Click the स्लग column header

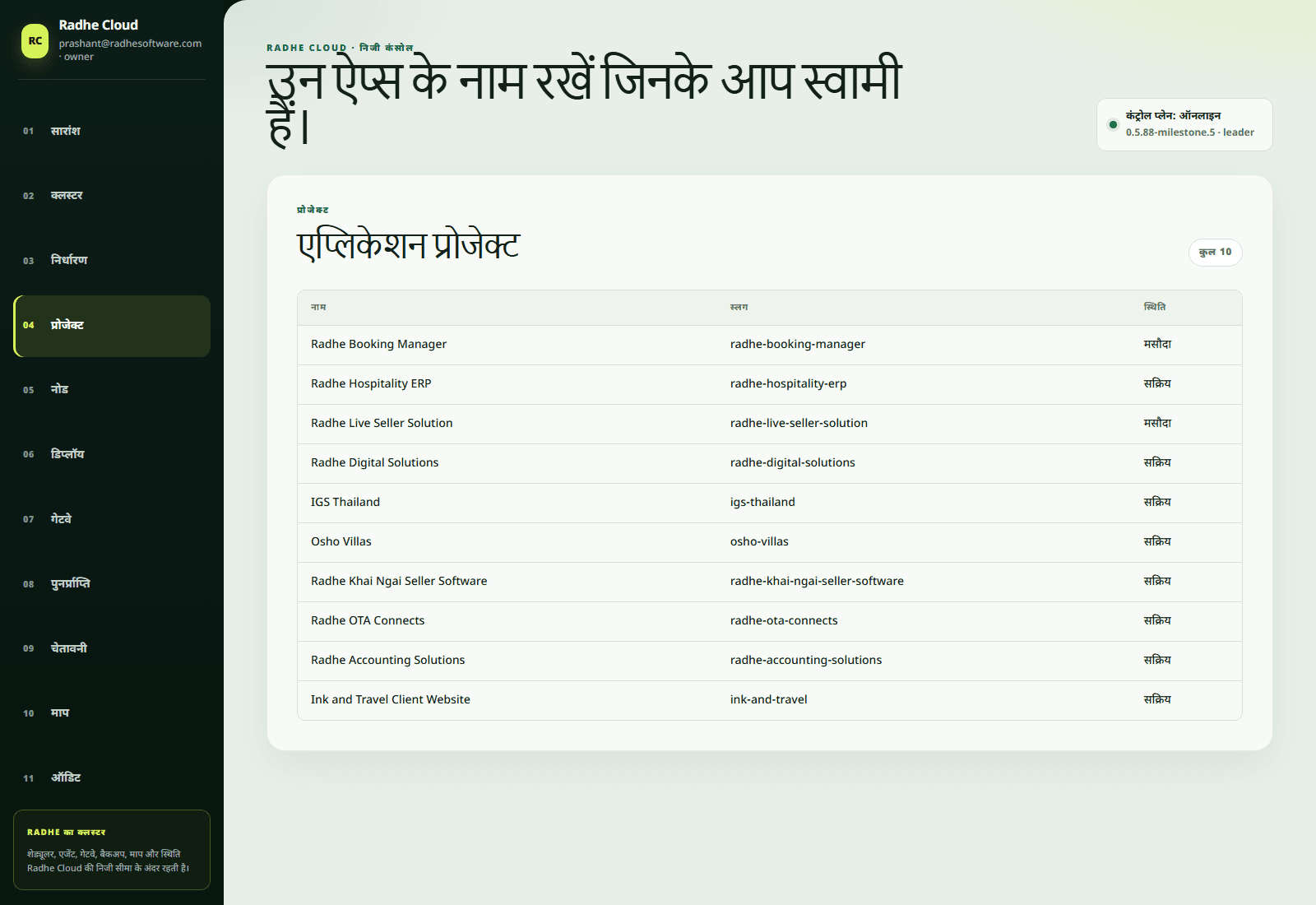coord(739,308)
